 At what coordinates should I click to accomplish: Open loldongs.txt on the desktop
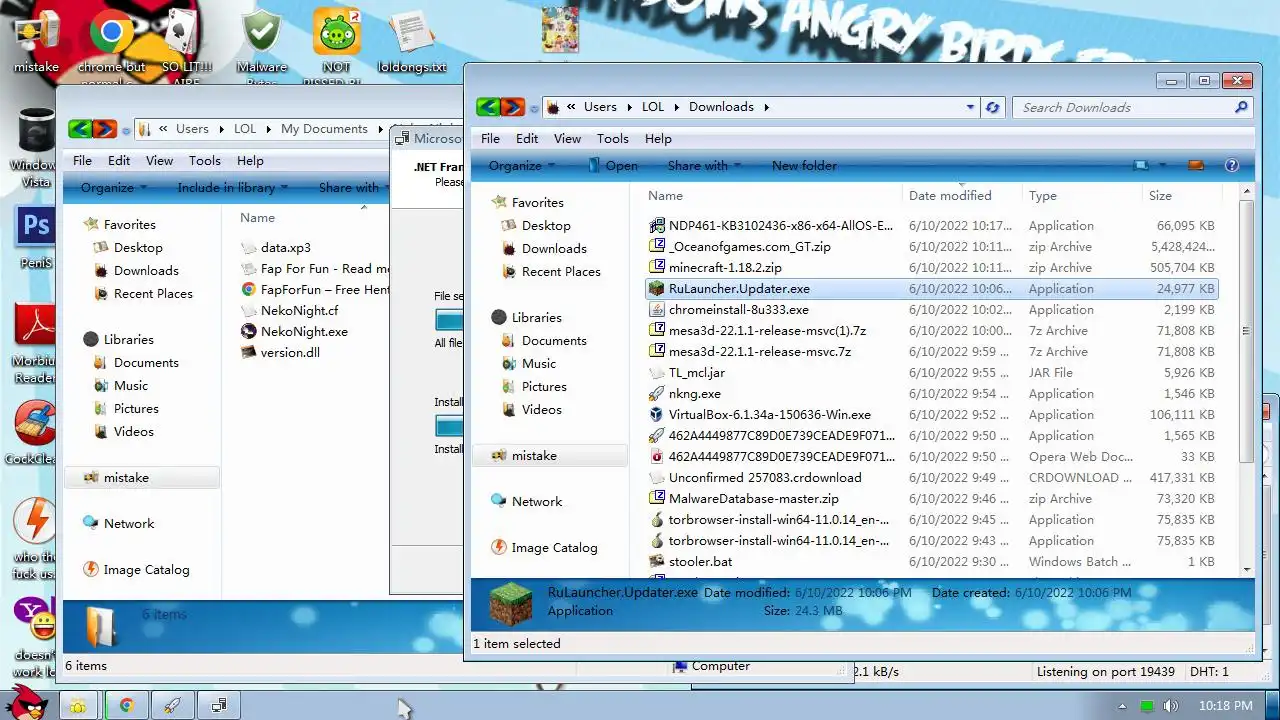point(411,43)
